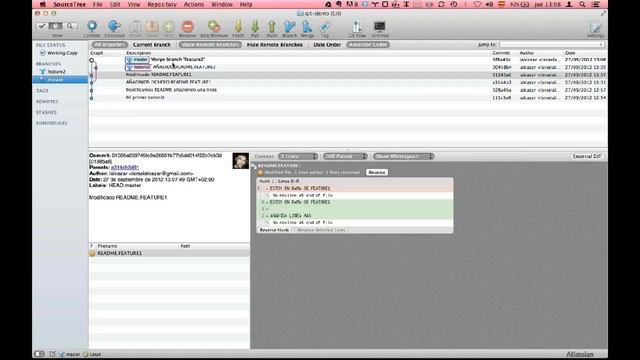This screenshot has height=360, width=640.
Task: Open the Repository menu
Action: pos(162,4)
